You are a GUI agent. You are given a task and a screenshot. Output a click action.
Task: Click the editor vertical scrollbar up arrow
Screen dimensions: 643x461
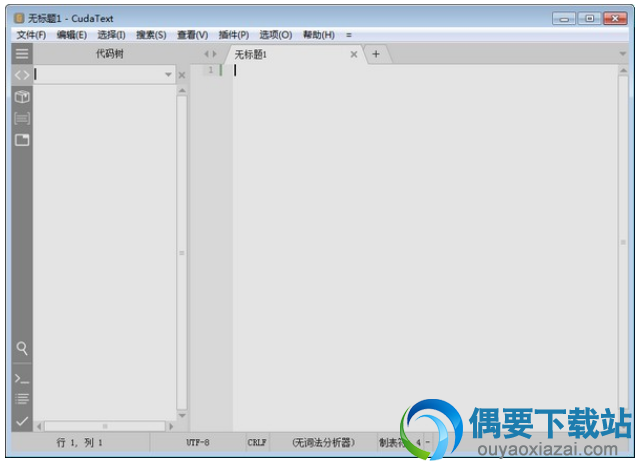623,70
